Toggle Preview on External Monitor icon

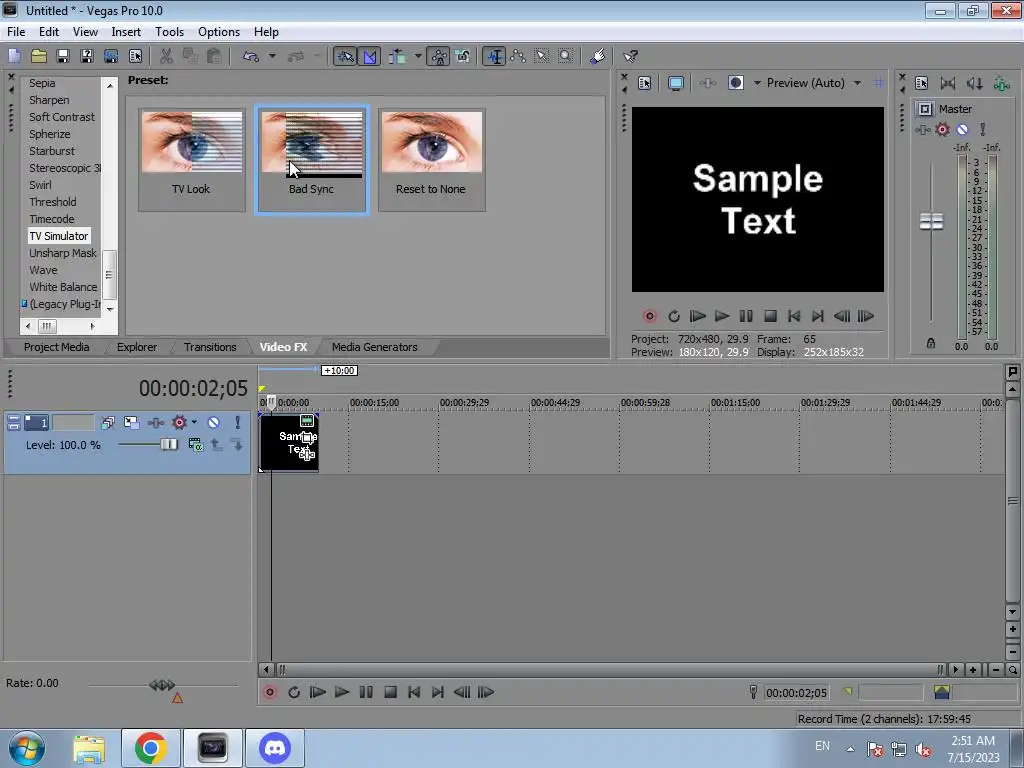(x=676, y=83)
